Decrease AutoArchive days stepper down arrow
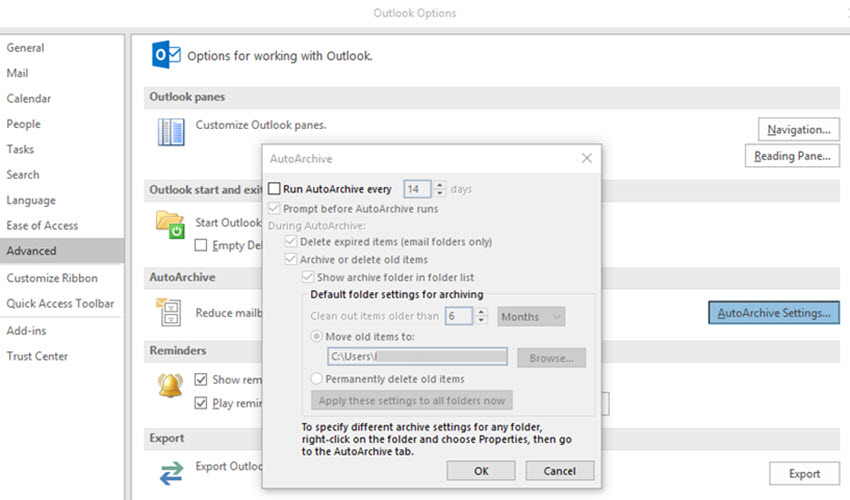Screen dimensions: 850x500 (440, 193)
